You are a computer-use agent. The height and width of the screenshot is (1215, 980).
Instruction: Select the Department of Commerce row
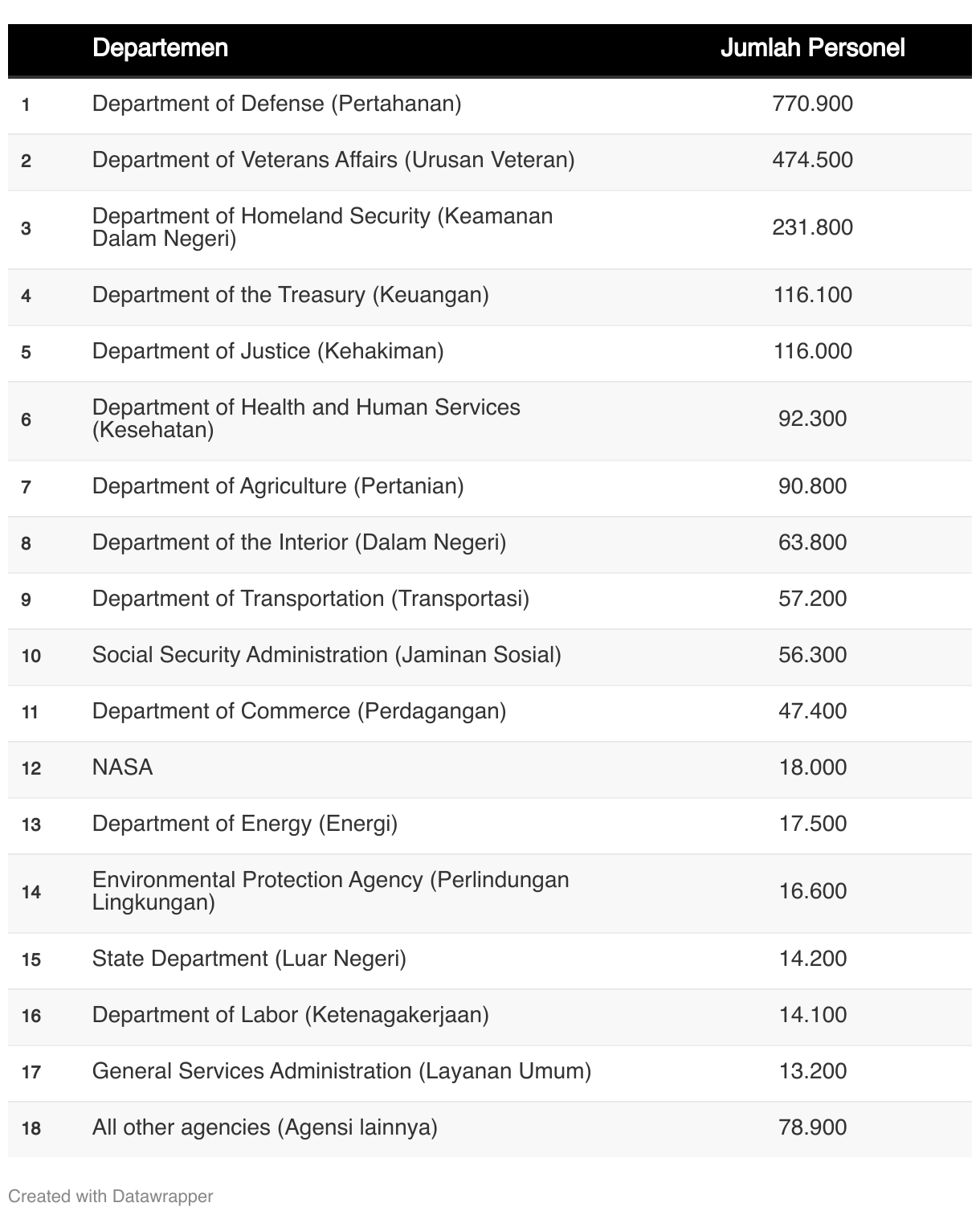click(x=299, y=711)
